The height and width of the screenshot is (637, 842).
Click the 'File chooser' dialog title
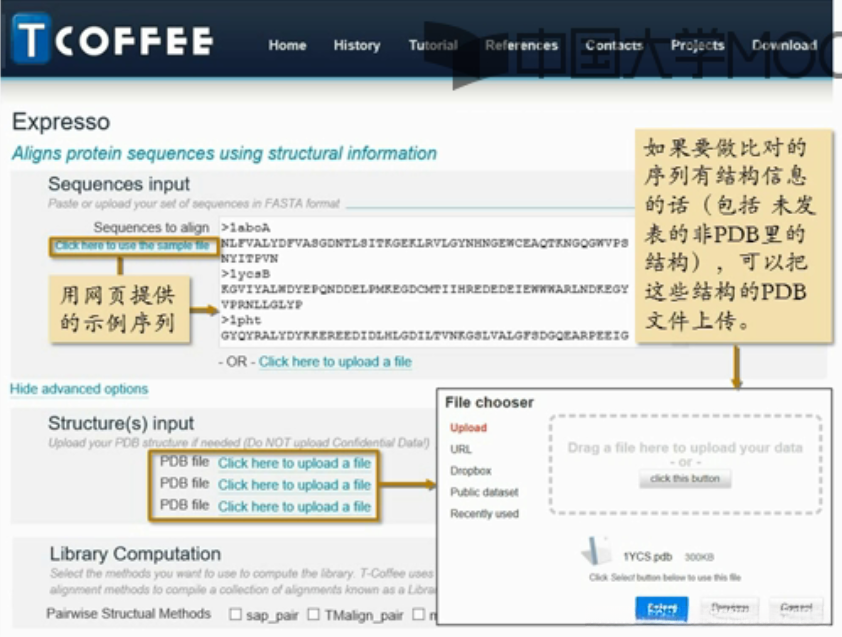pos(489,402)
